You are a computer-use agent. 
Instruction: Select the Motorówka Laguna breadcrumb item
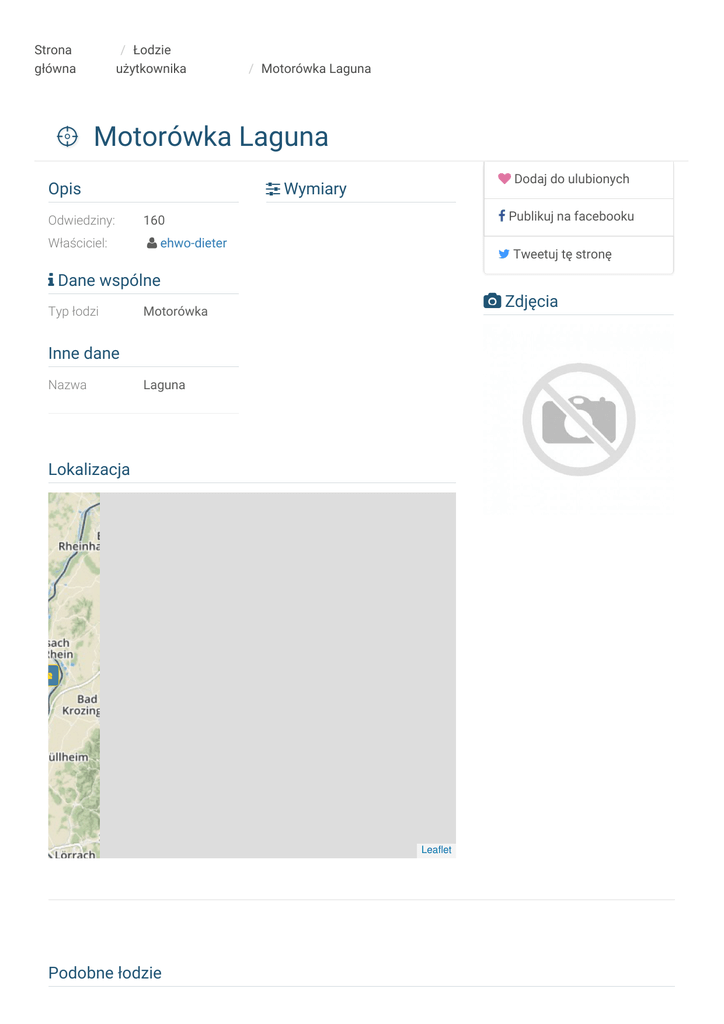(x=316, y=69)
